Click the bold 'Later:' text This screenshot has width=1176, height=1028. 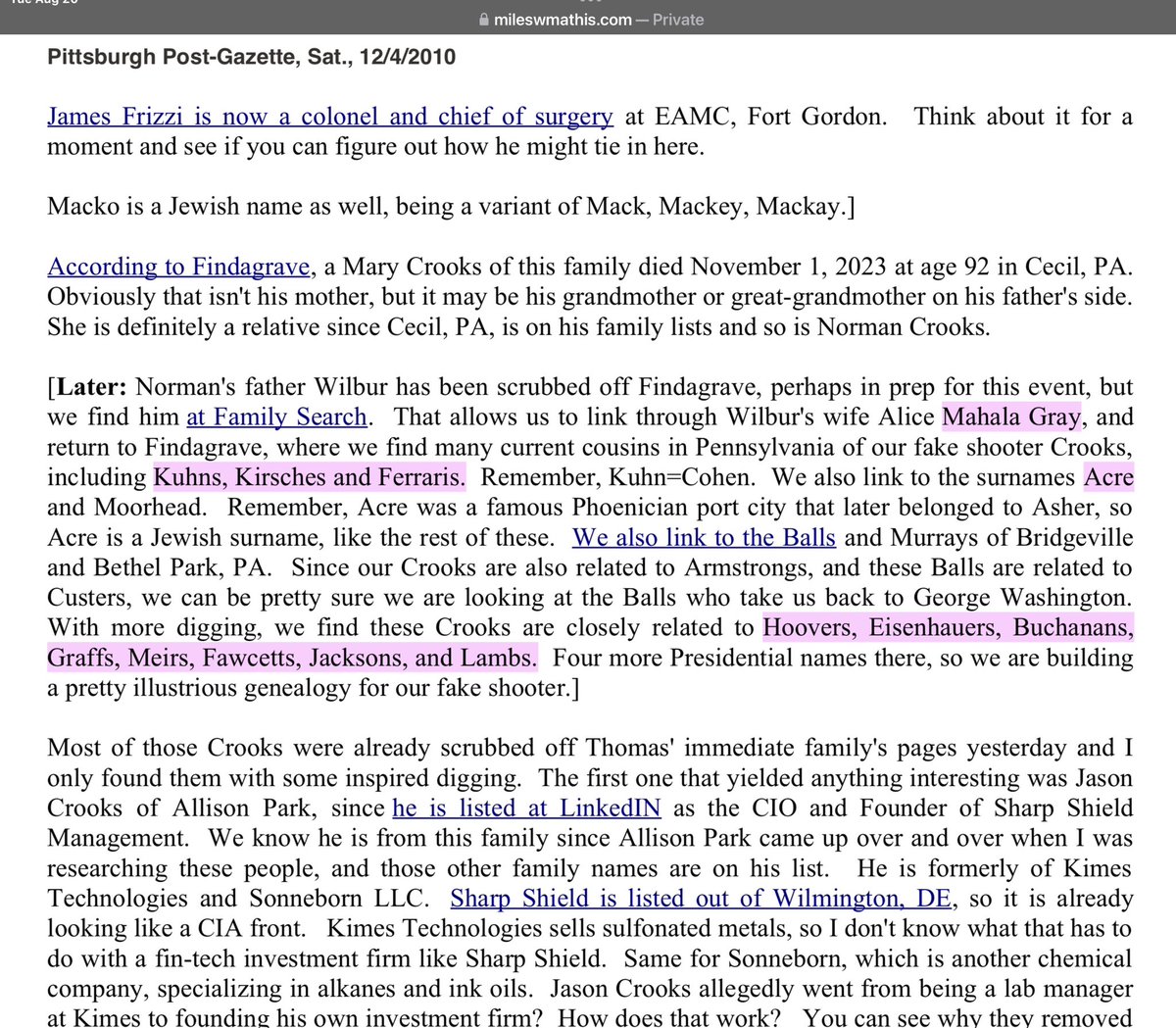click(x=90, y=387)
